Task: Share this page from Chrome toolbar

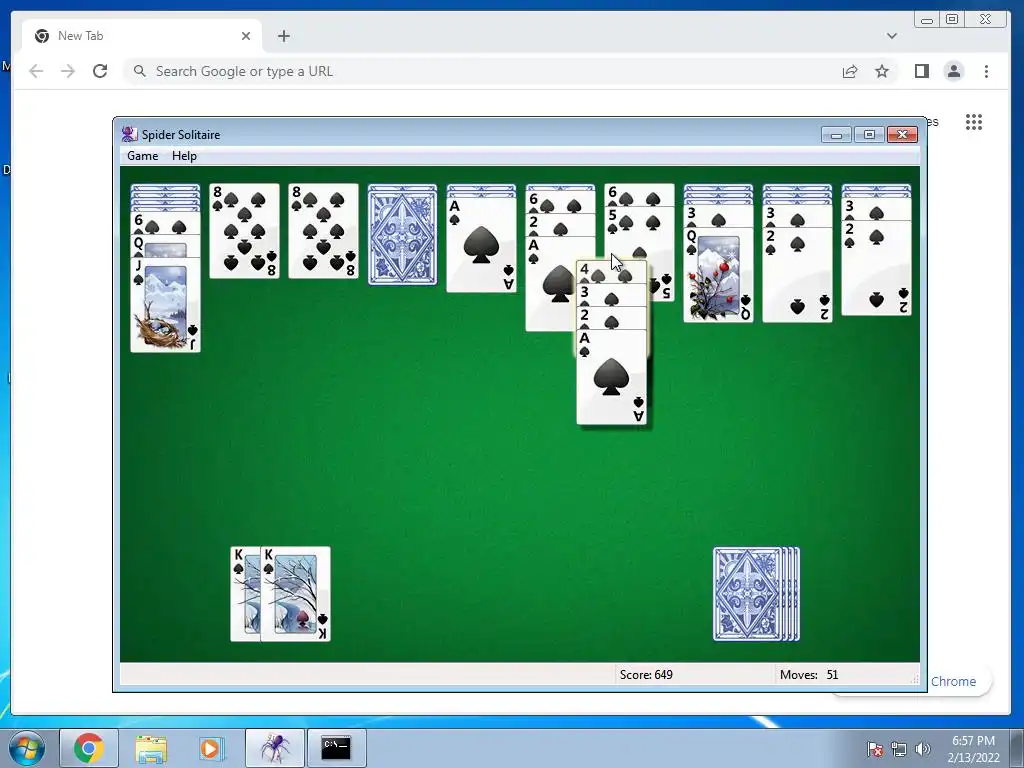Action: (x=850, y=71)
